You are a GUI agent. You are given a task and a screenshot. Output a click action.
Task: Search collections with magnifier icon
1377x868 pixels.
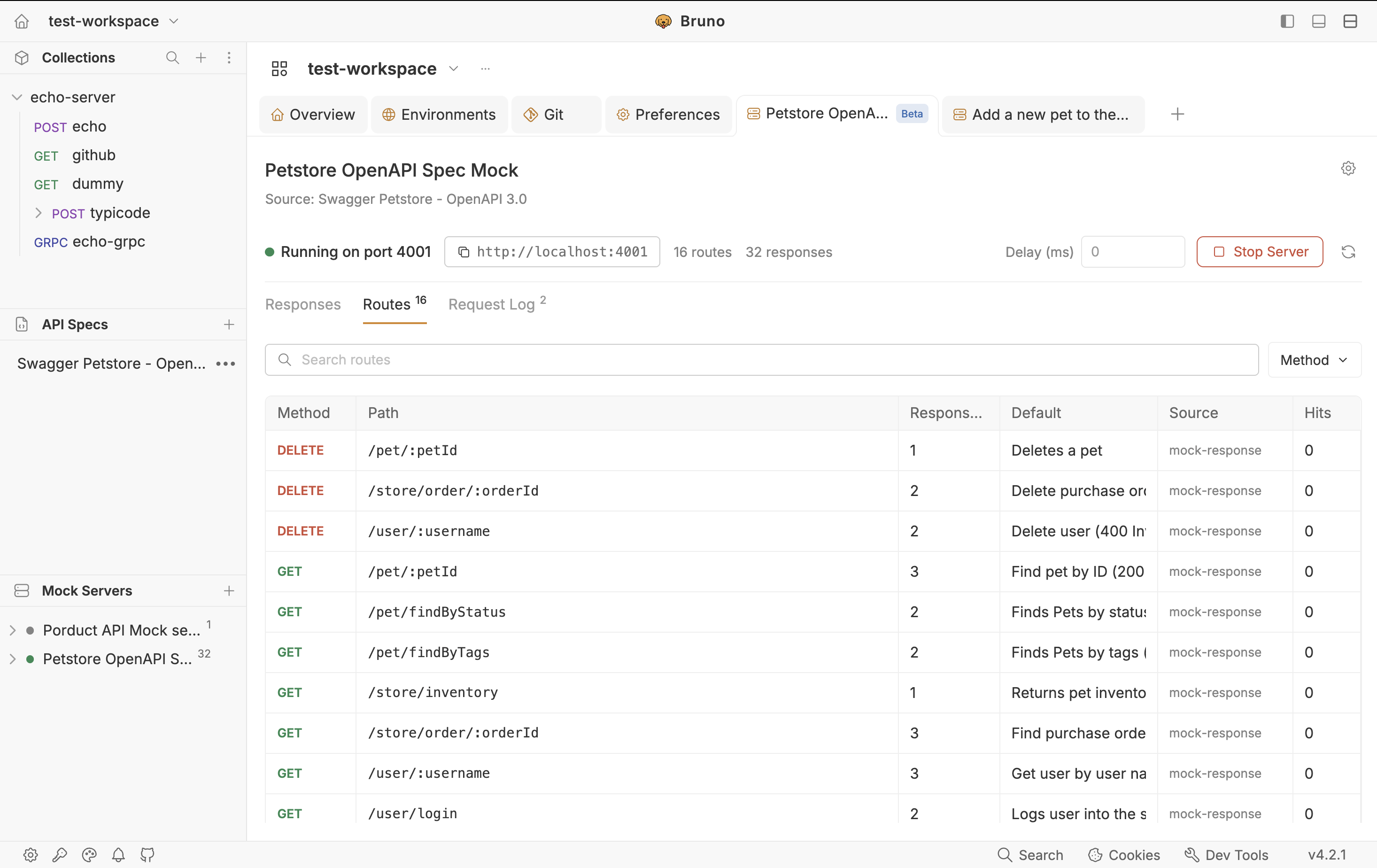(172, 58)
